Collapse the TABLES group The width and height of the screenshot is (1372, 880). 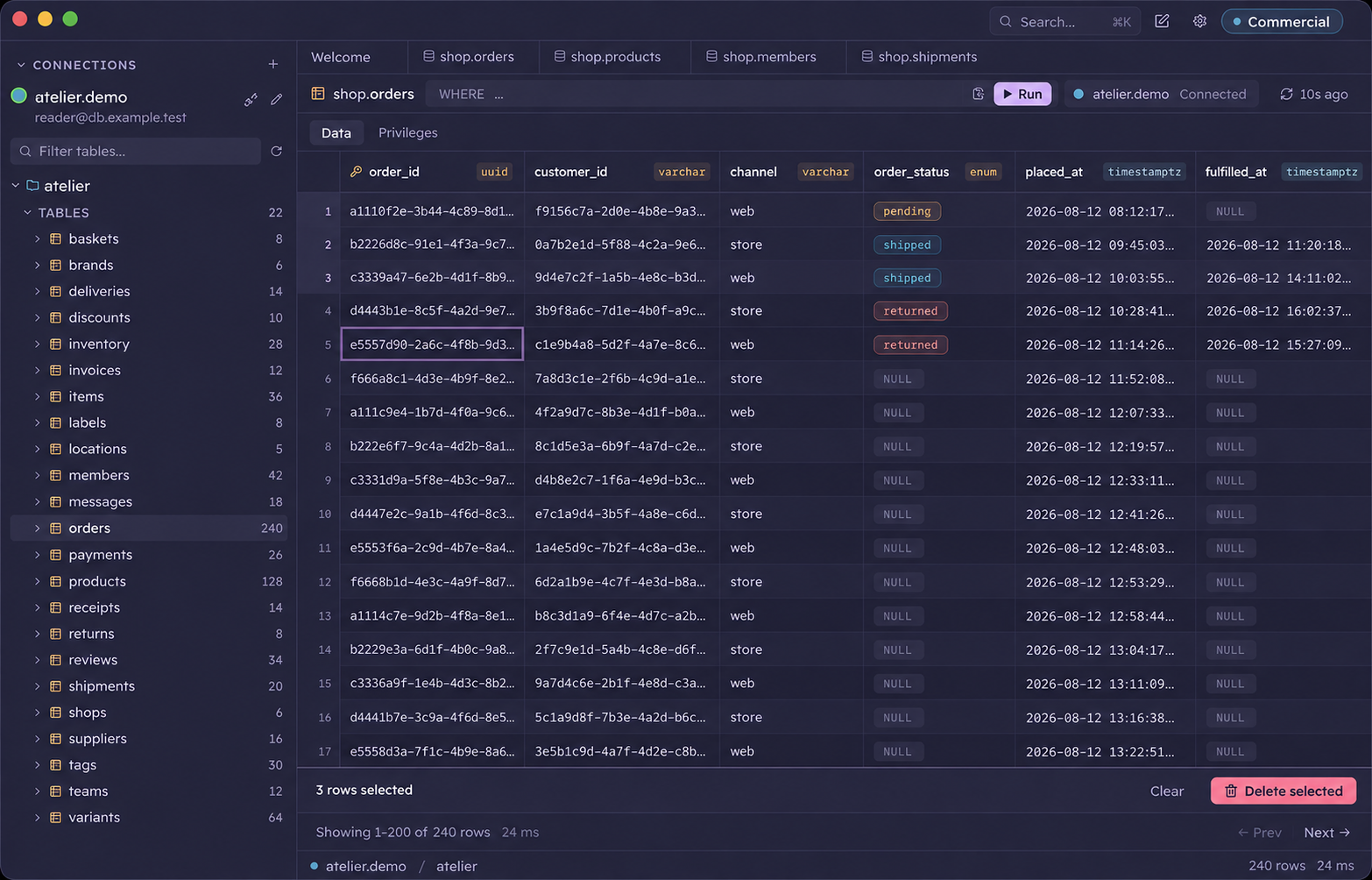pos(27,212)
